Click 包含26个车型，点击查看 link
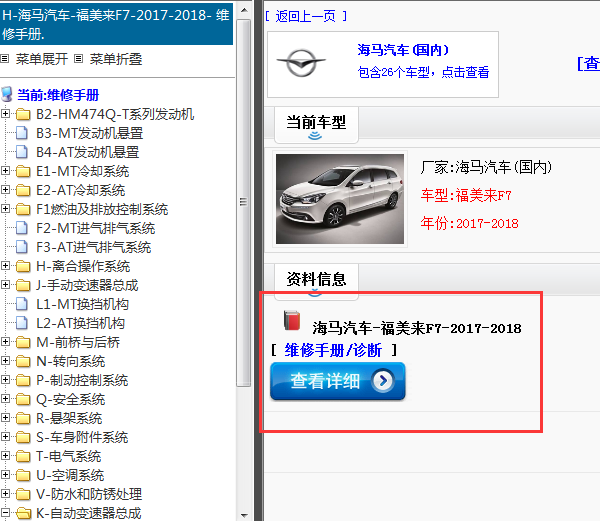The width and height of the screenshot is (600, 521). (423, 72)
